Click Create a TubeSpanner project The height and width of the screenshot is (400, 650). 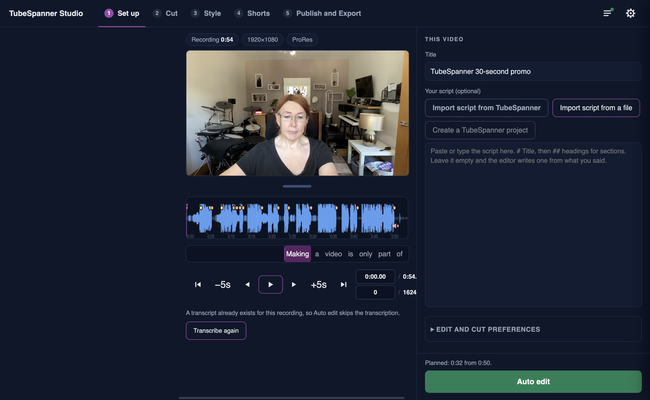coord(480,130)
